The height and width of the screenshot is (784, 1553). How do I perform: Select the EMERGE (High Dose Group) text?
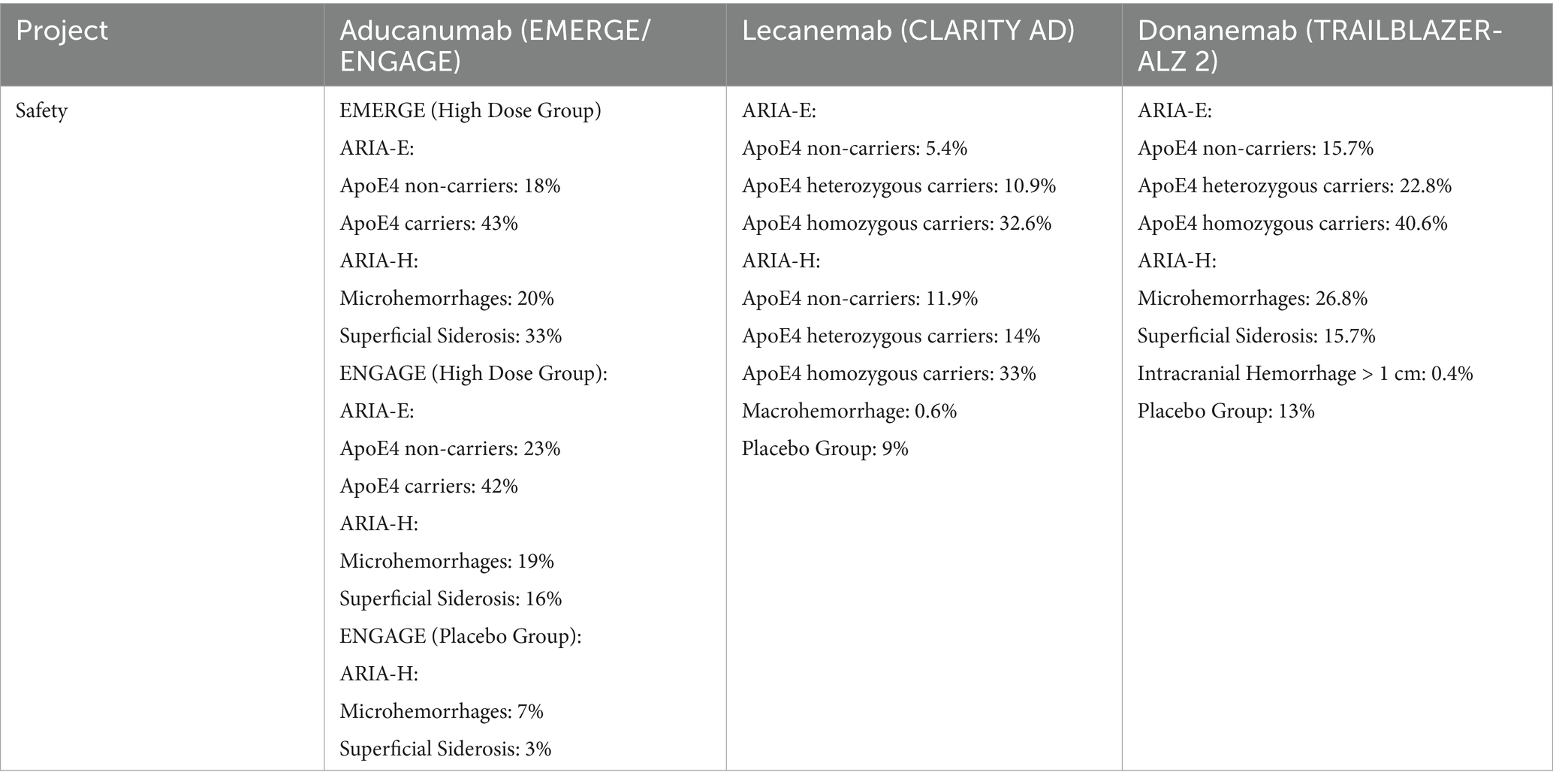(470, 110)
